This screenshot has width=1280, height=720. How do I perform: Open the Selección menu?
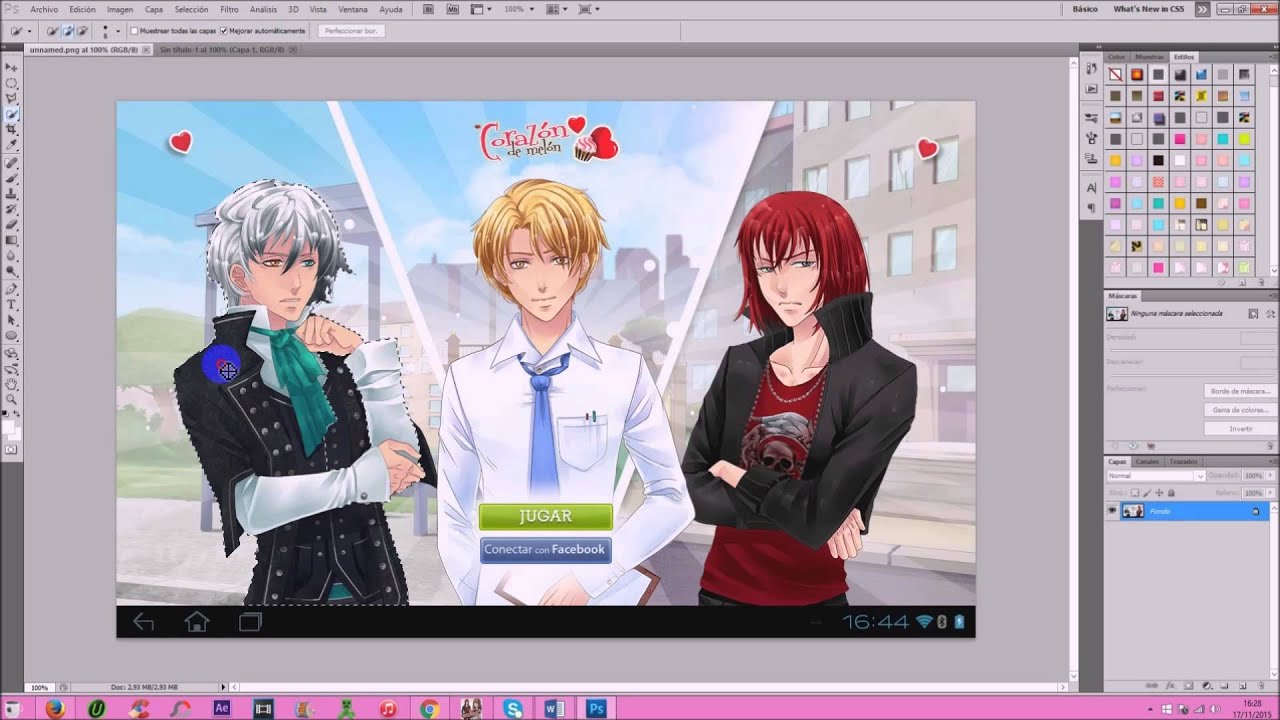pyautogui.click(x=191, y=9)
